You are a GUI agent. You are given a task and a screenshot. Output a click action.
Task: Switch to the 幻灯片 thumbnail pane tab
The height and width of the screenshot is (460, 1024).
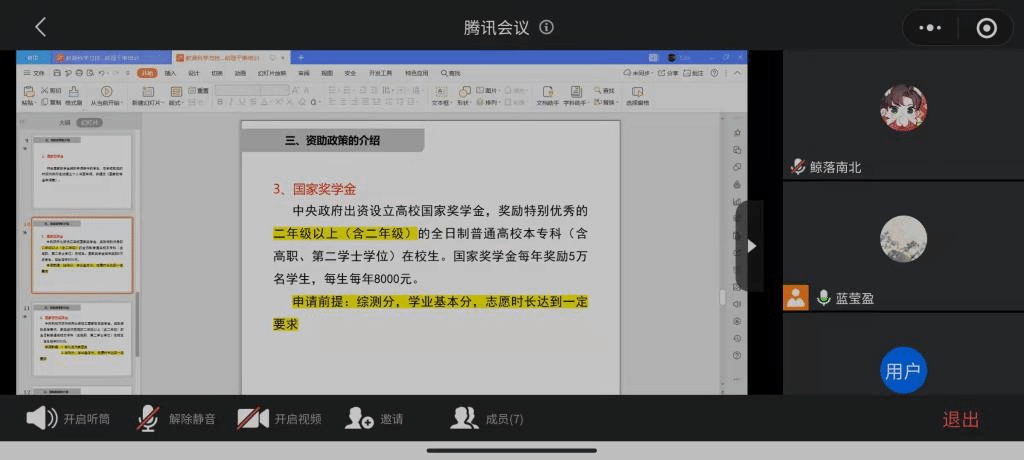(x=90, y=123)
